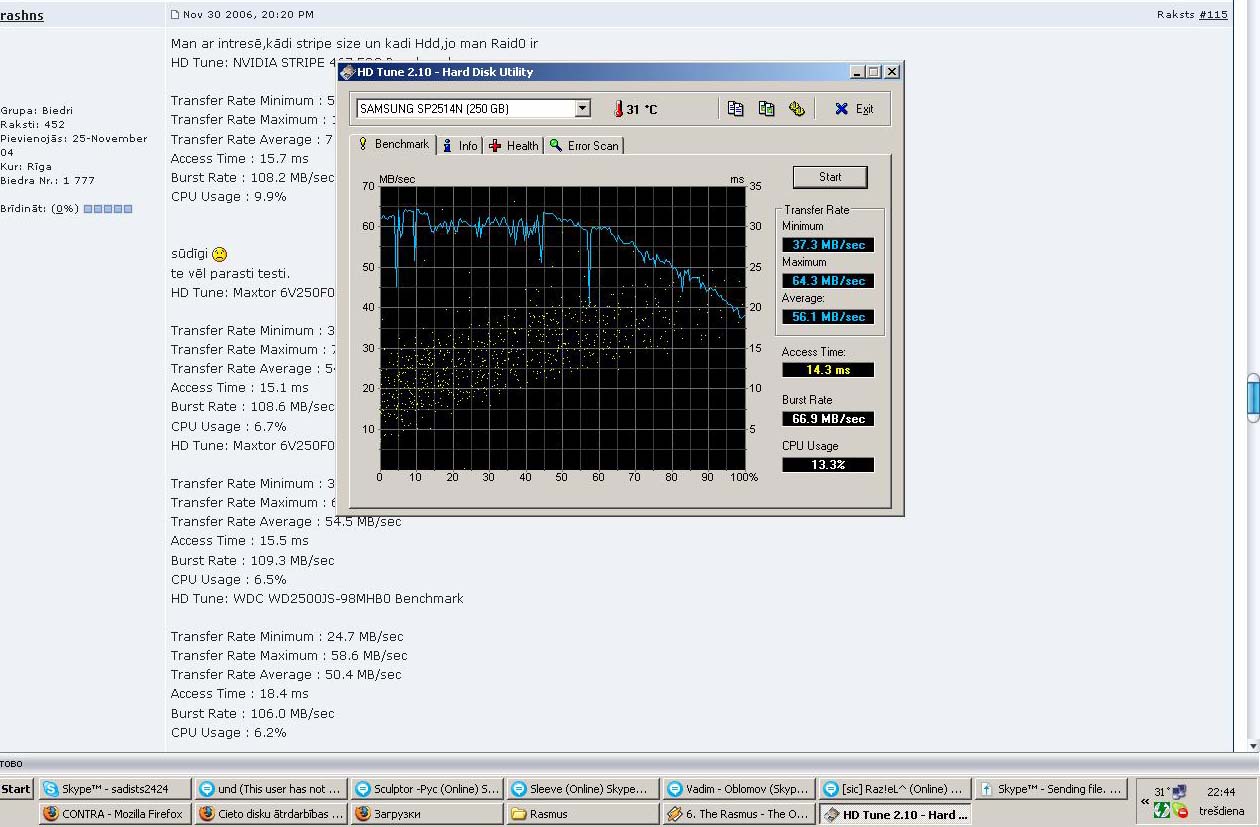
Task: Click the 31 °C temperature reading
Action: [x=642, y=110]
